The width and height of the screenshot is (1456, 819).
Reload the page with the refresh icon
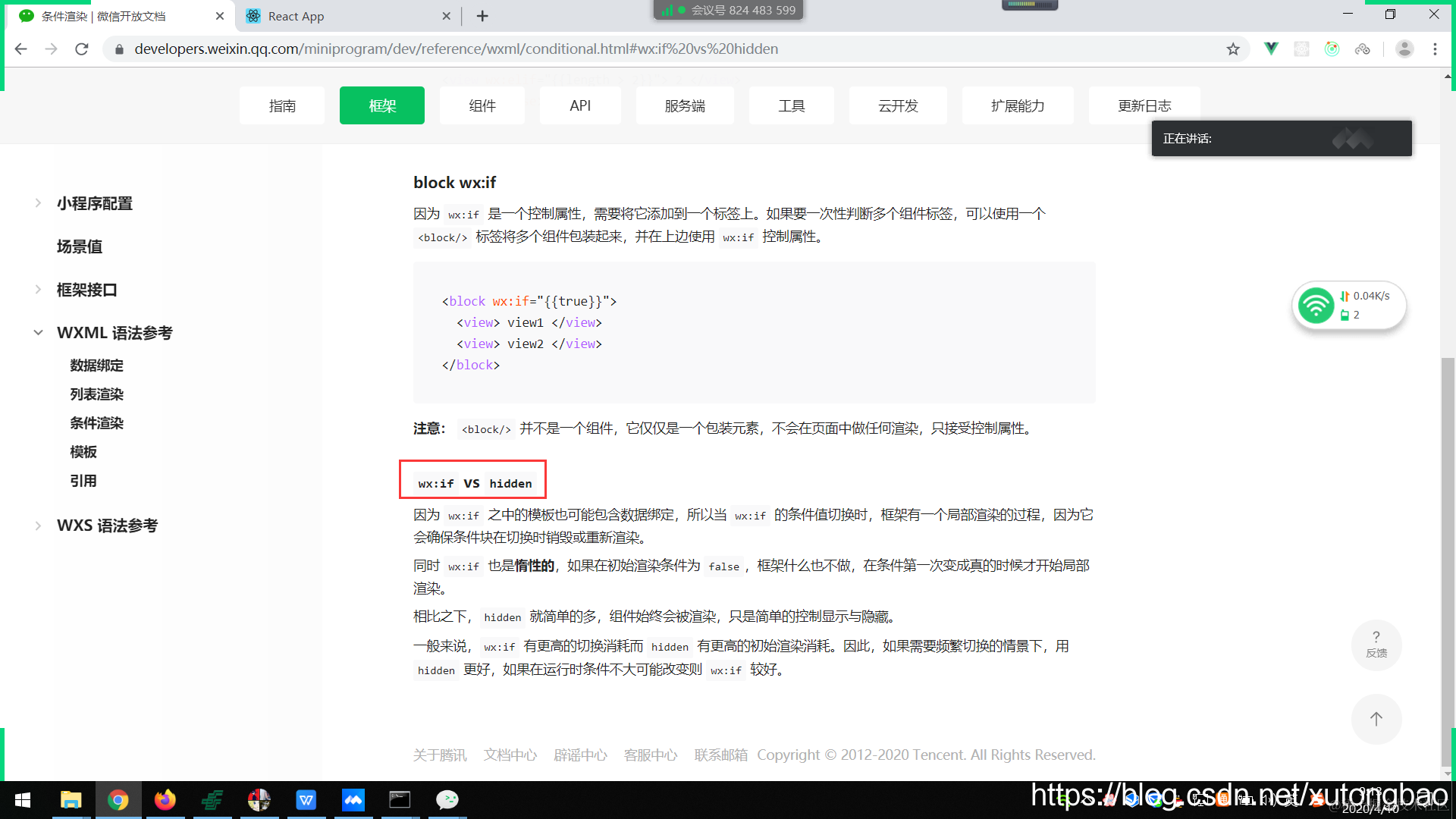[82, 49]
